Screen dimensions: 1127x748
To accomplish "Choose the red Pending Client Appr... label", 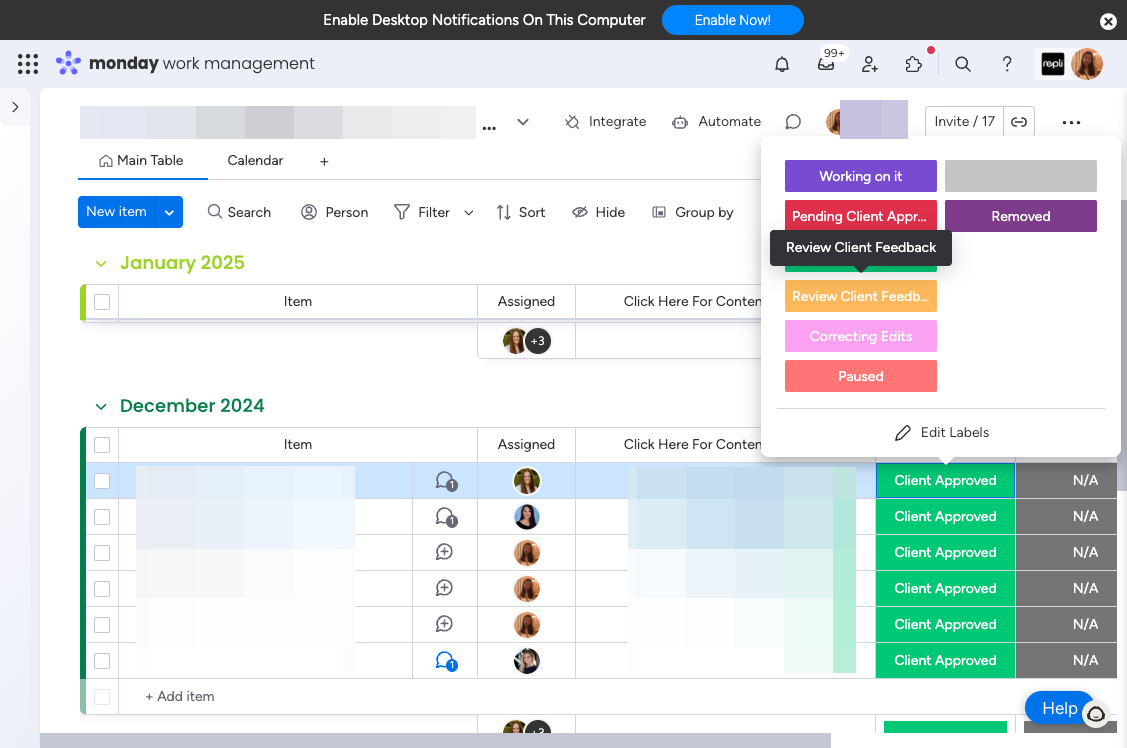I will pos(860,216).
